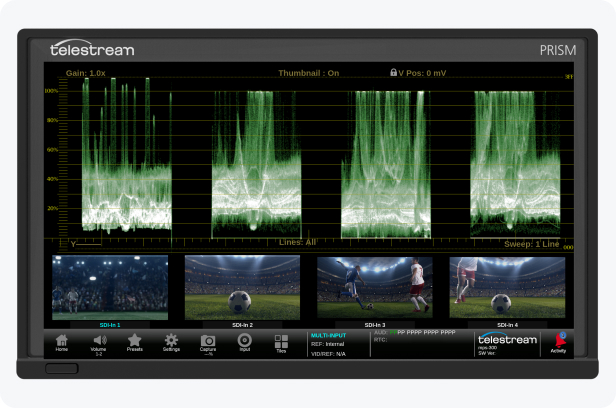Click the 40% graticule label
616x408 pixels.
52,179
